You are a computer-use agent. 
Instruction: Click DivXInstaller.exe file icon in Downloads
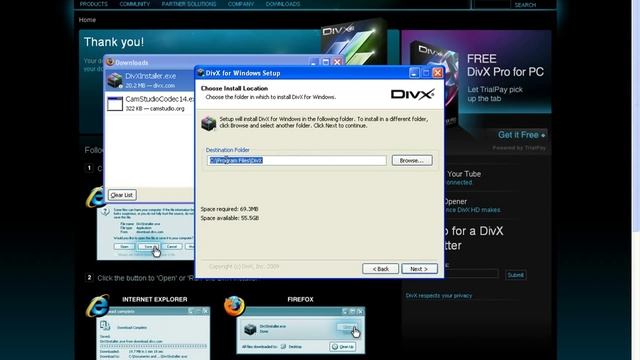115,80
